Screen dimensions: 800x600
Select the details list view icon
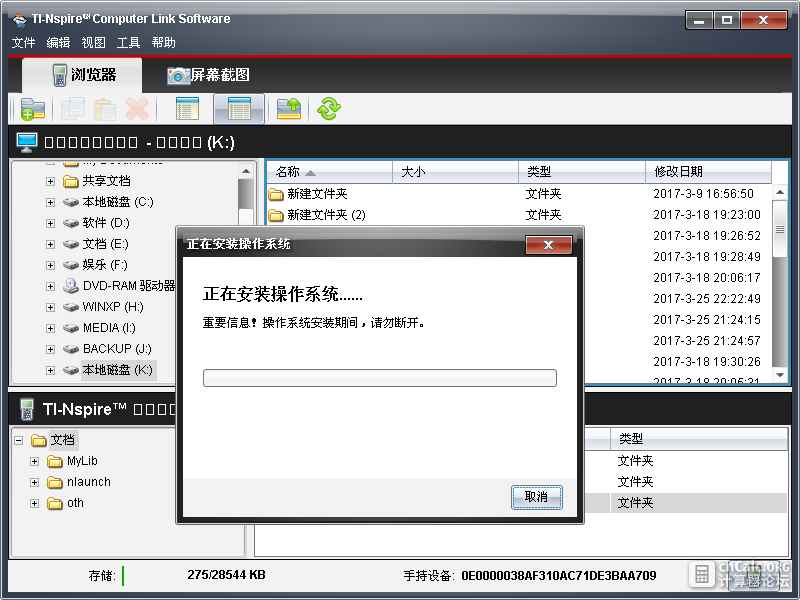point(239,109)
